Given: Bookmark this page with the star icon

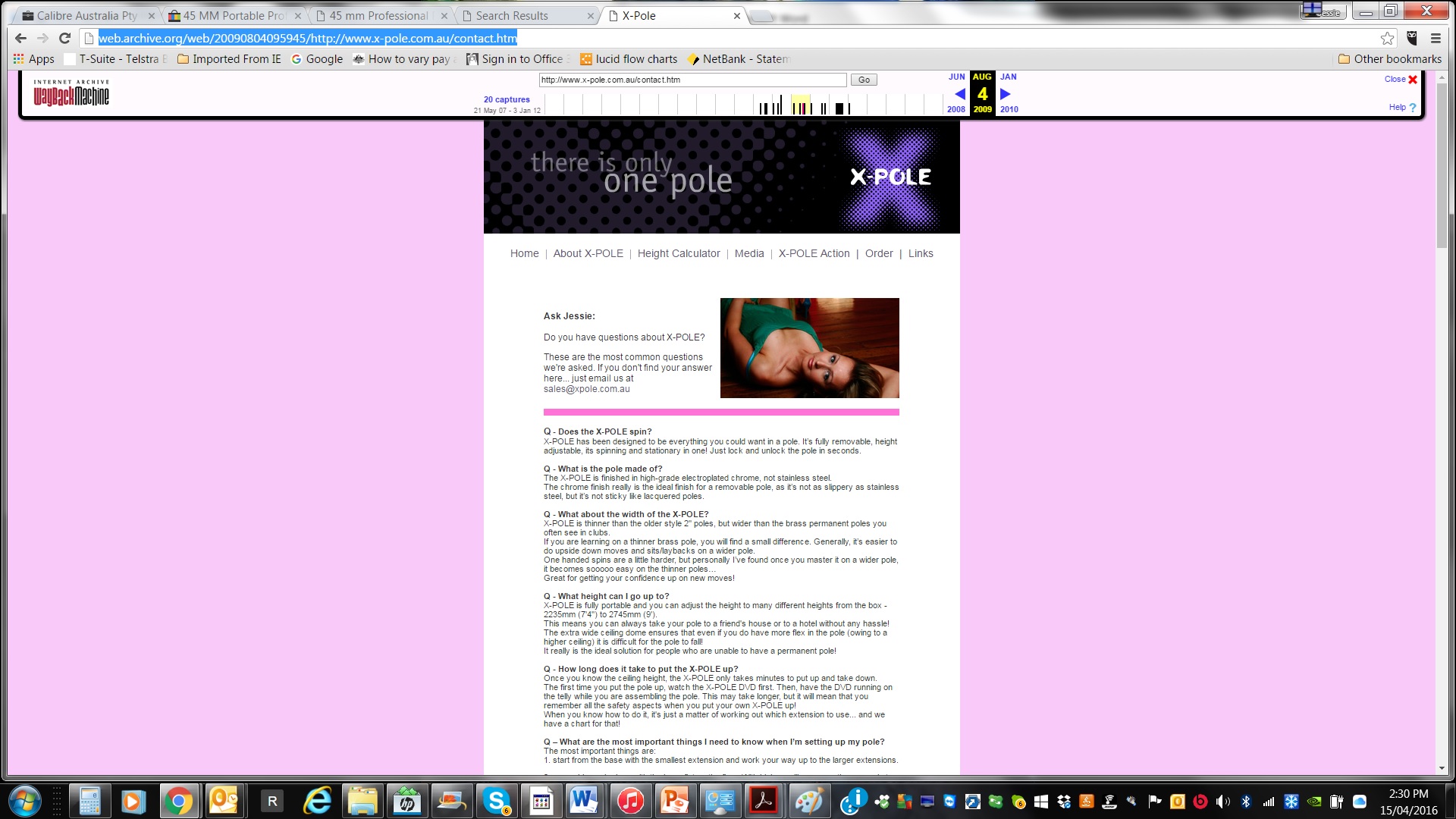Looking at the screenshot, I should (1387, 38).
